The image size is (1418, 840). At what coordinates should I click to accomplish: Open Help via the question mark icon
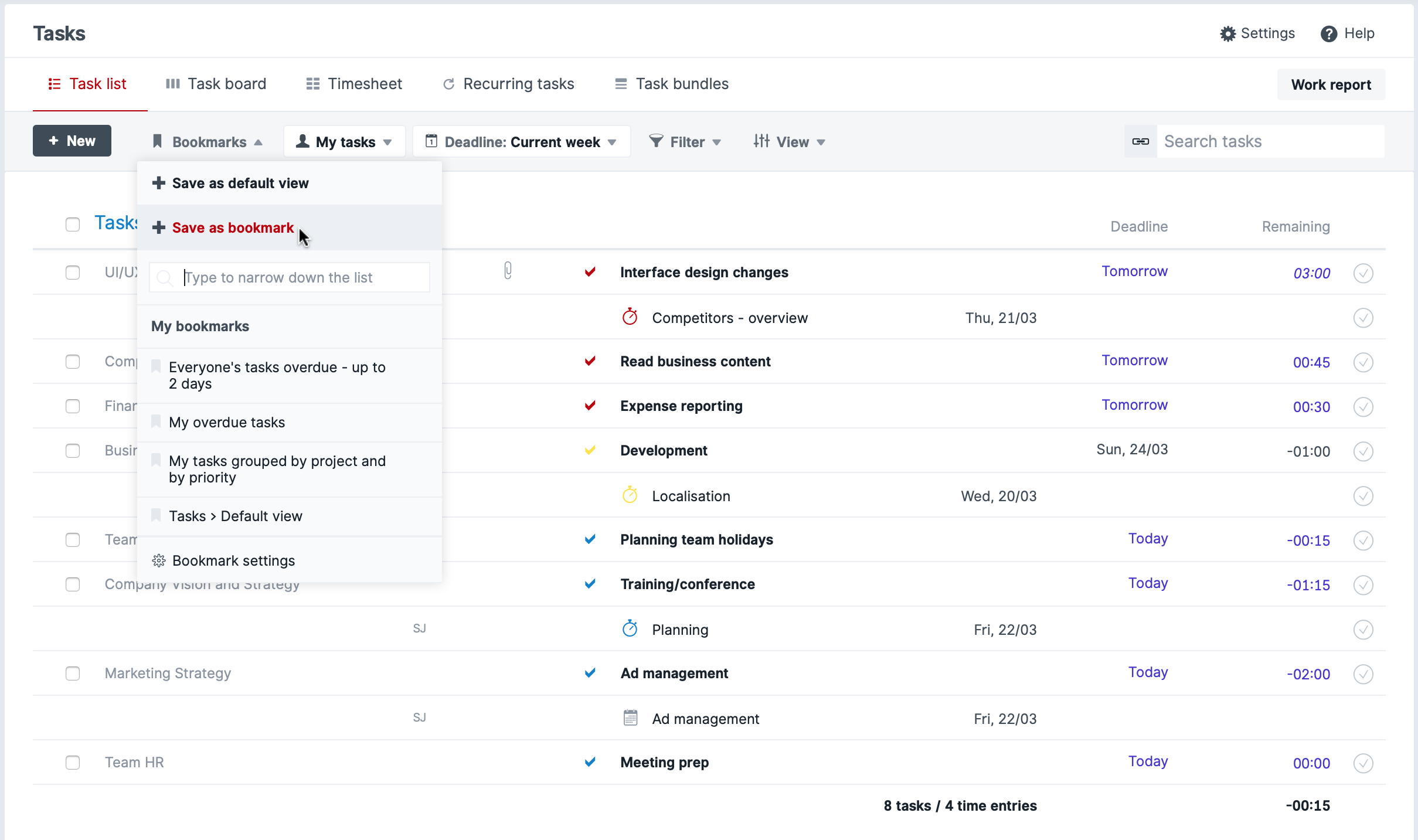[x=1328, y=34]
